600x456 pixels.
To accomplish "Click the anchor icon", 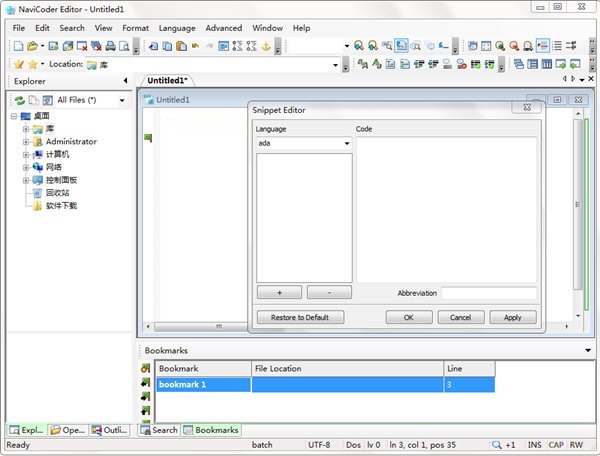I will pos(266,46).
